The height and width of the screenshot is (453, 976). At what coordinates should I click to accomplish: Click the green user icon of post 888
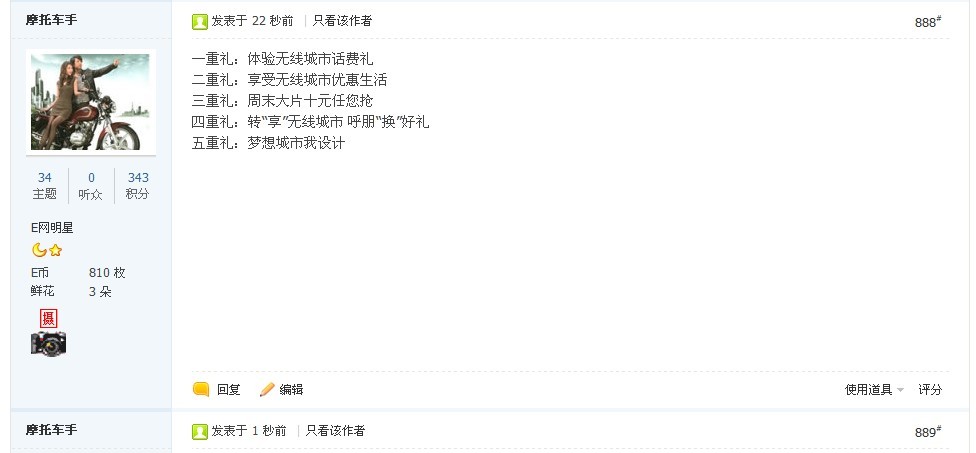pyautogui.click(x=200, y=22)
